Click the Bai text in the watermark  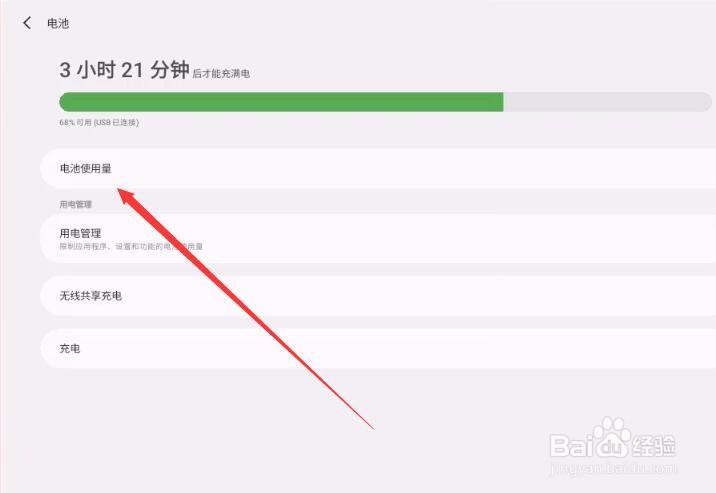point(571,446)
